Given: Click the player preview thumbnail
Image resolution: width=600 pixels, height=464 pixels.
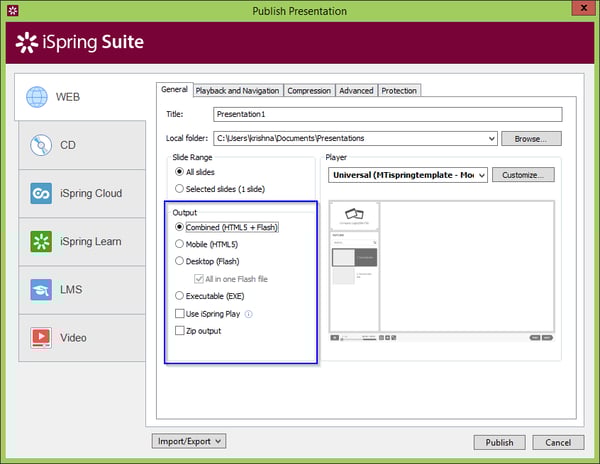Looking at the screenshot, I should point(442,270).
